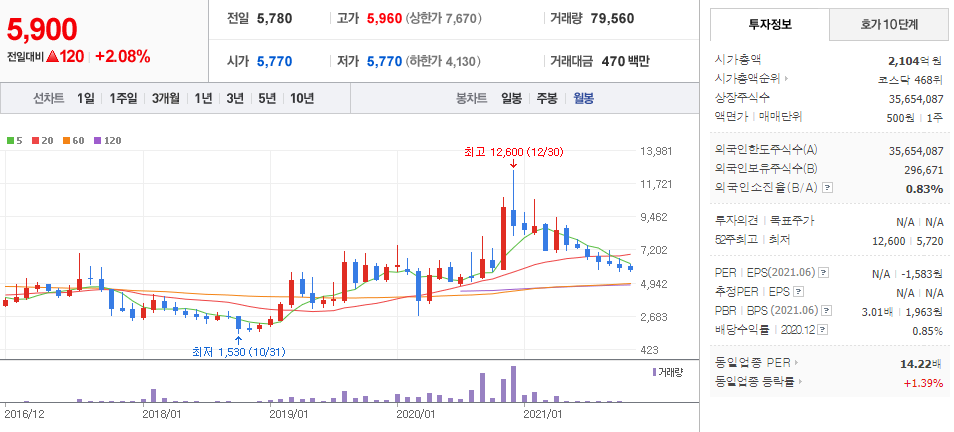
Task: Click the 고가 5,960 value
Action: coord(384,18)
